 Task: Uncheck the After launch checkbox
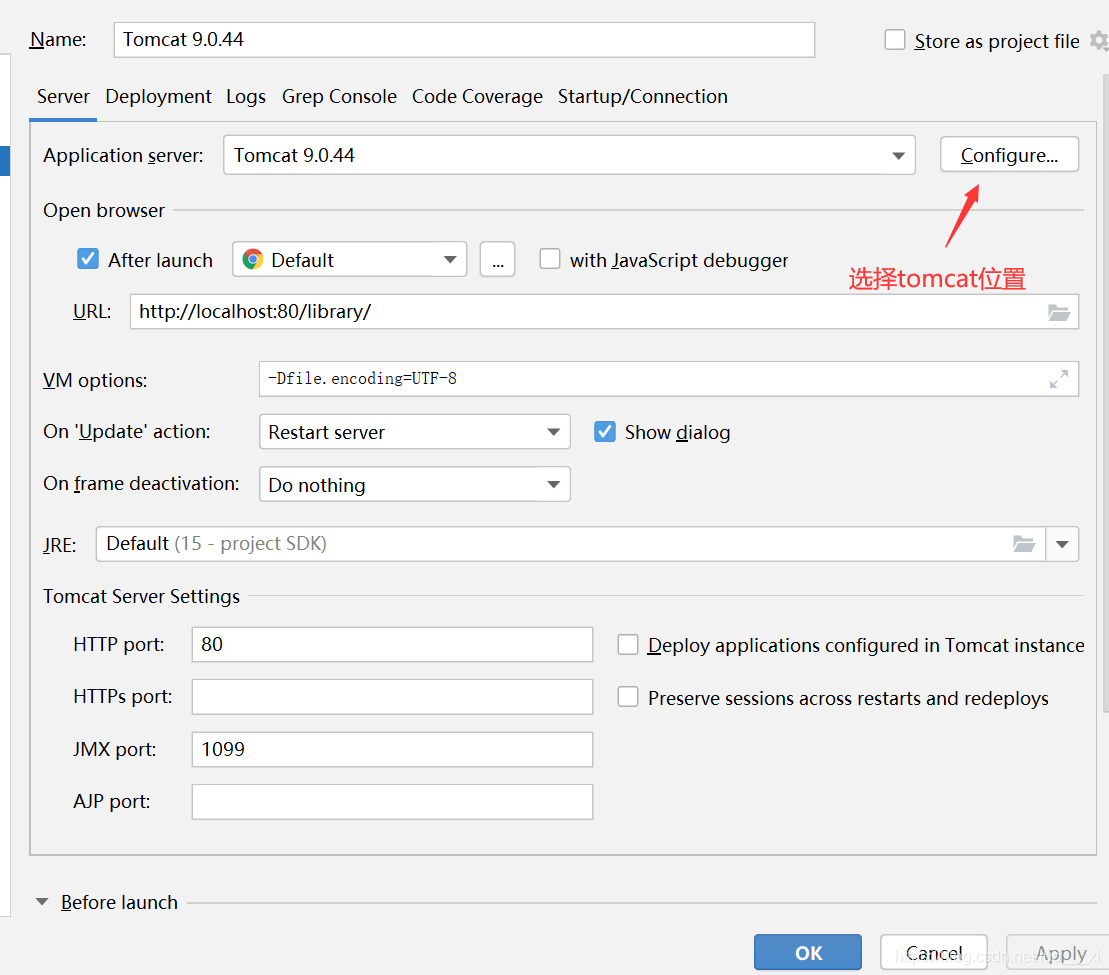88,259
